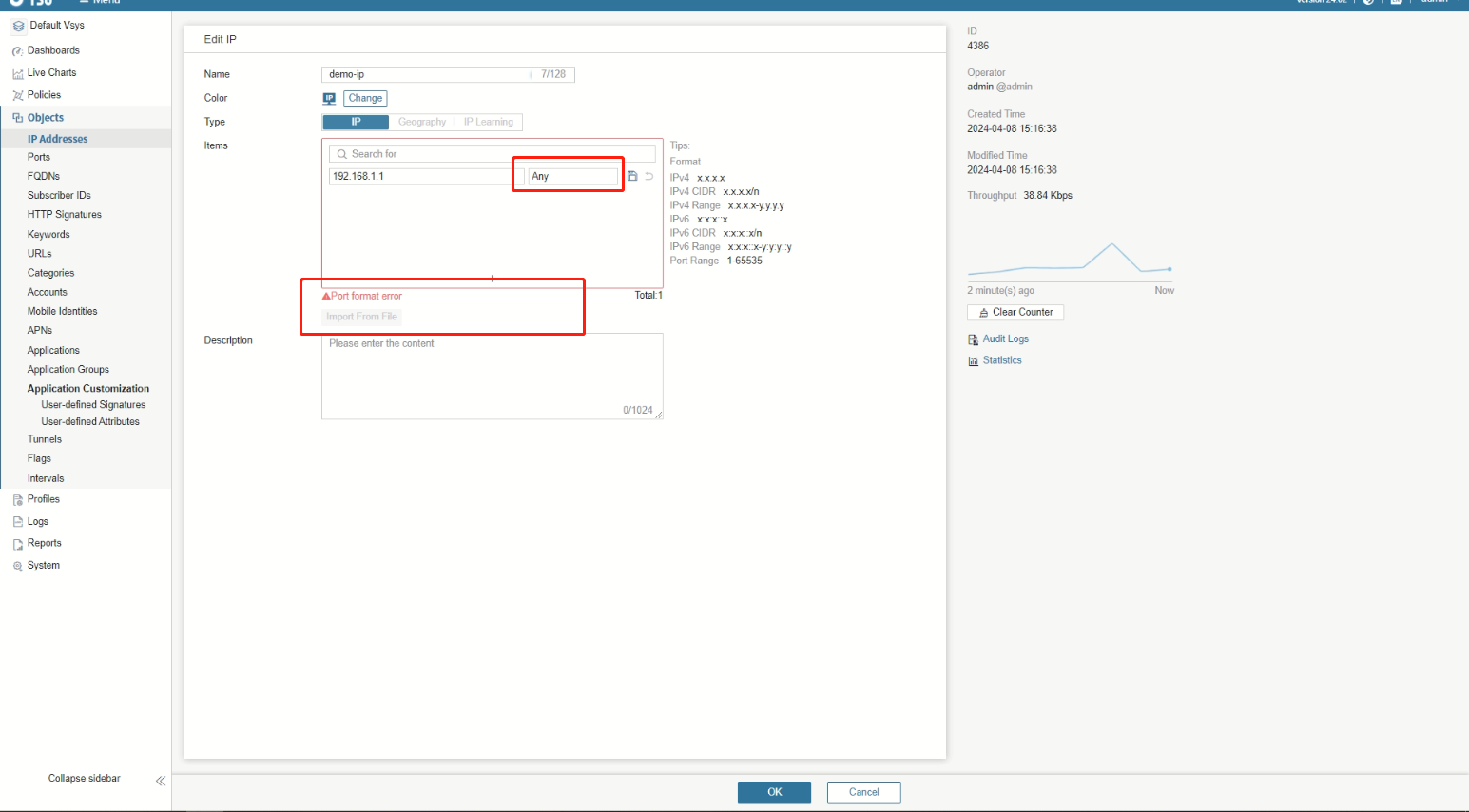
Task: Open FQDNs in the Objects menu
Action: (x=44, y=176)
